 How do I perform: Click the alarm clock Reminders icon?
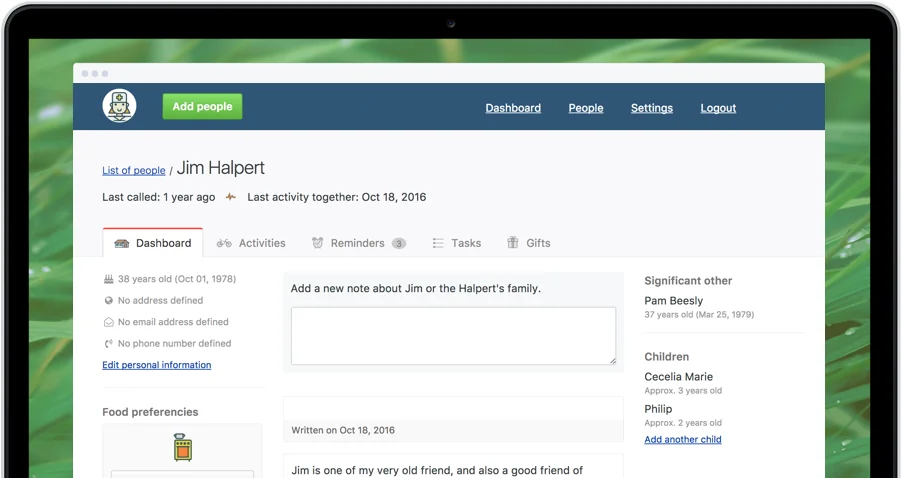coord(318,243)
